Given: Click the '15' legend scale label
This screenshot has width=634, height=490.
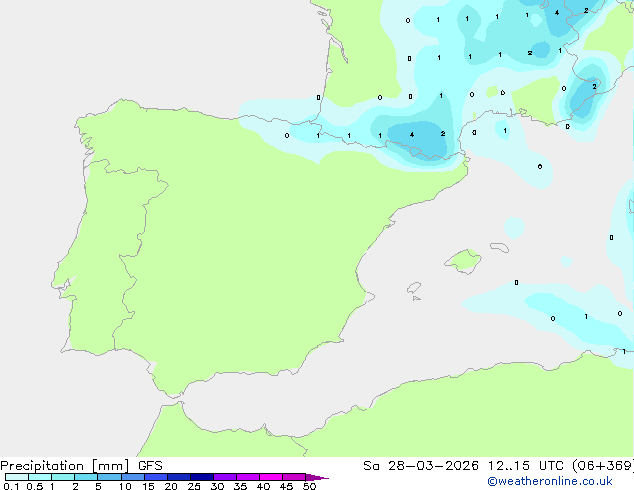Looking at the screenshot, I should [x=148, y=486].
